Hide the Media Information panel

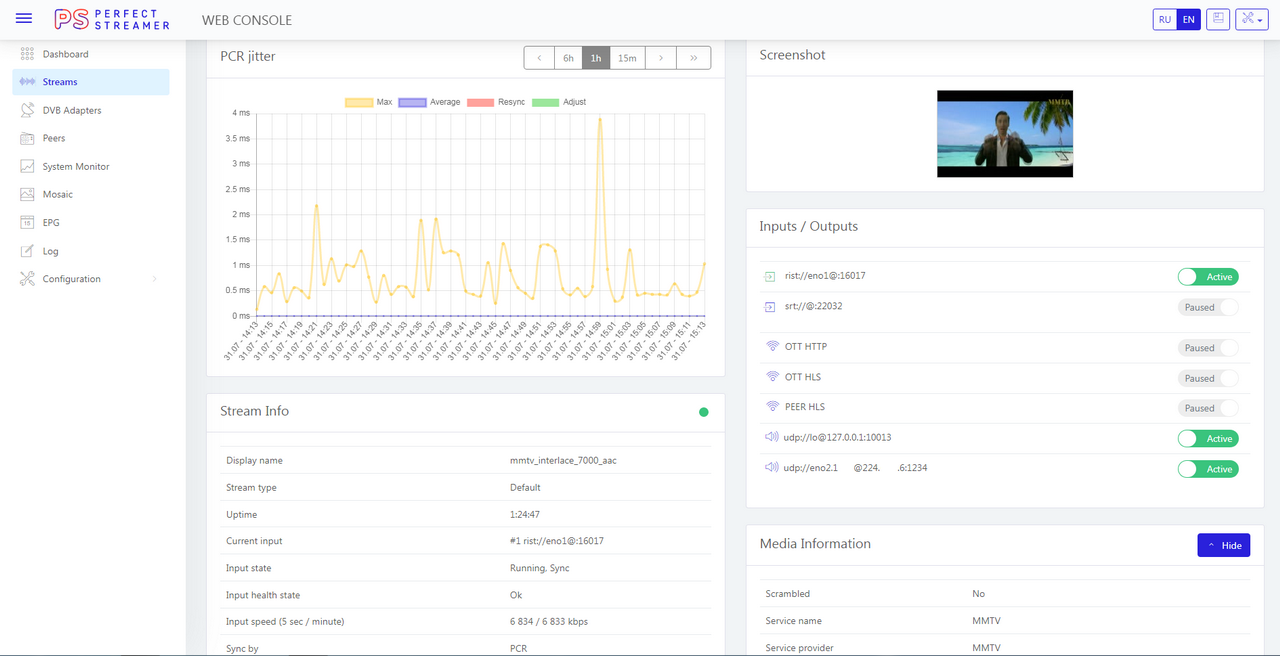[x=1223, y=545]
